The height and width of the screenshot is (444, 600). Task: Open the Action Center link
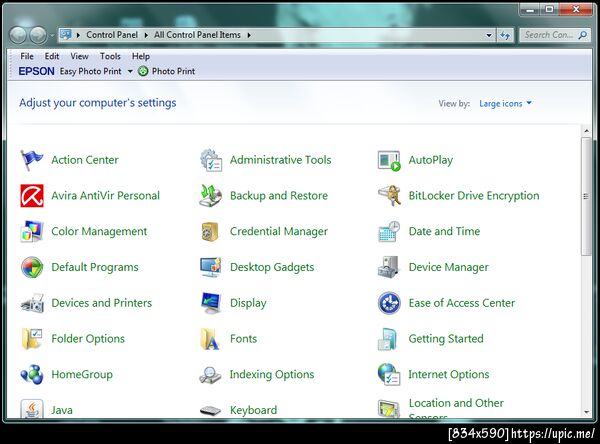85,160
